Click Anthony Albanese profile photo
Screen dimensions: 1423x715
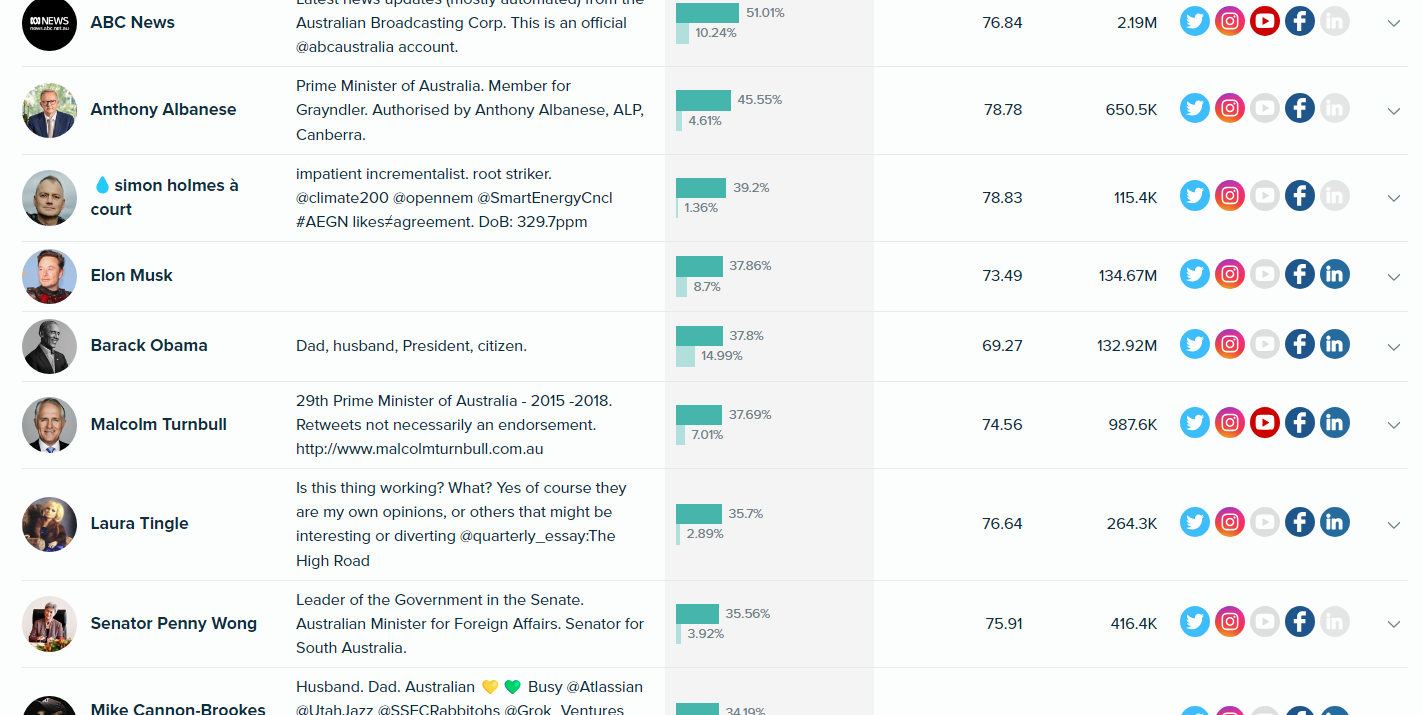(49, 110)
